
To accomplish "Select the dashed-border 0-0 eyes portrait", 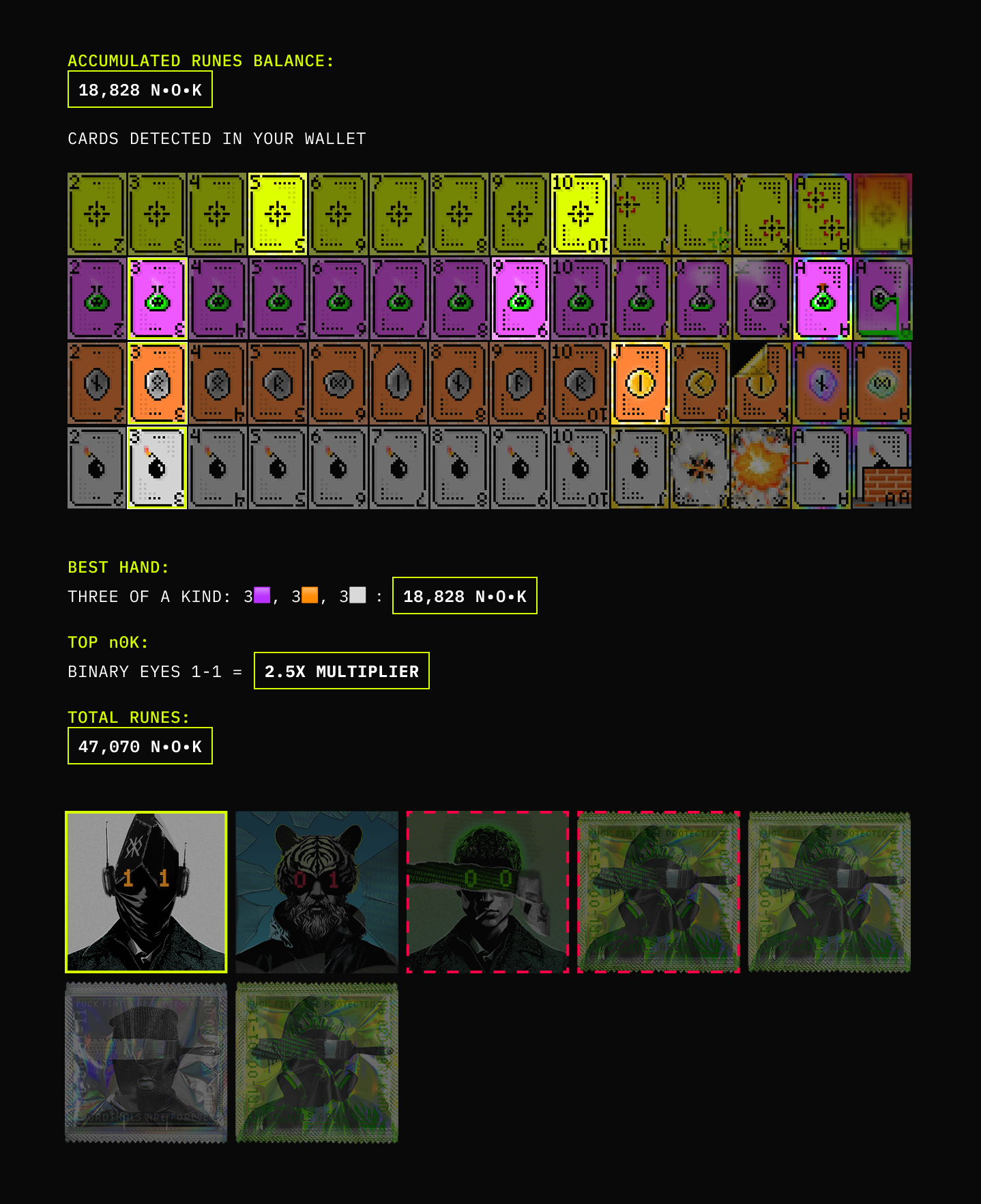I will tap(488, 891).
